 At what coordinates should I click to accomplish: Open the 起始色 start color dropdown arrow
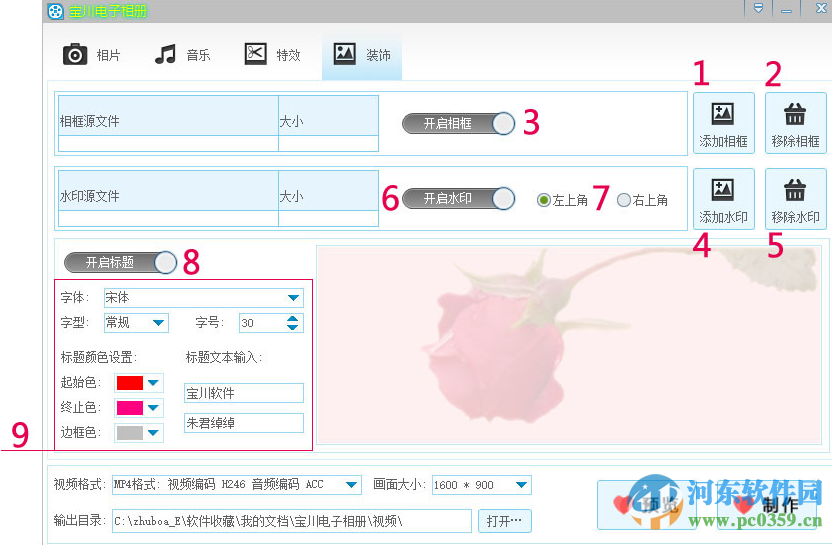tap(153, 383)
